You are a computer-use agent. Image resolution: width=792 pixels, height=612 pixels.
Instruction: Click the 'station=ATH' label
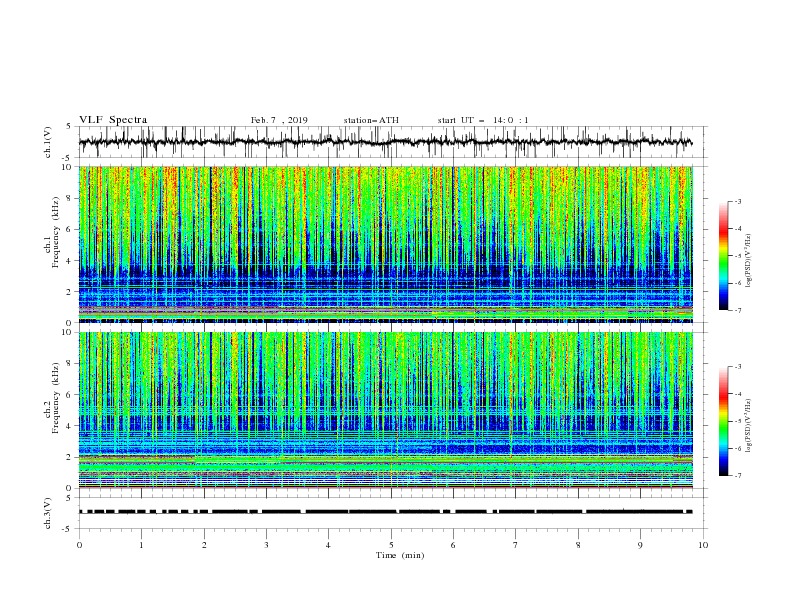(371, 120)
